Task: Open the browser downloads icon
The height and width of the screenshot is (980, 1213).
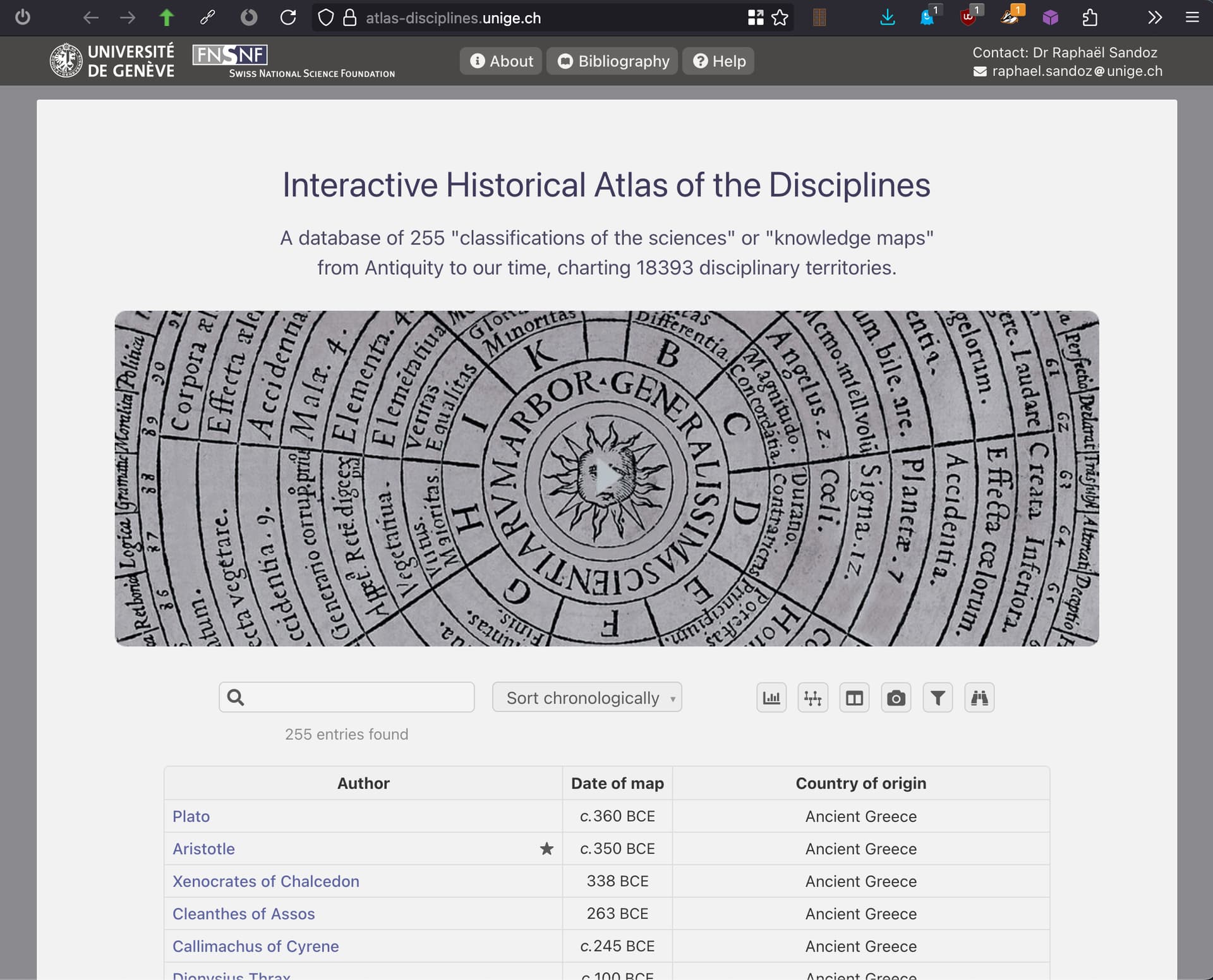Action: tap(888, 18)
